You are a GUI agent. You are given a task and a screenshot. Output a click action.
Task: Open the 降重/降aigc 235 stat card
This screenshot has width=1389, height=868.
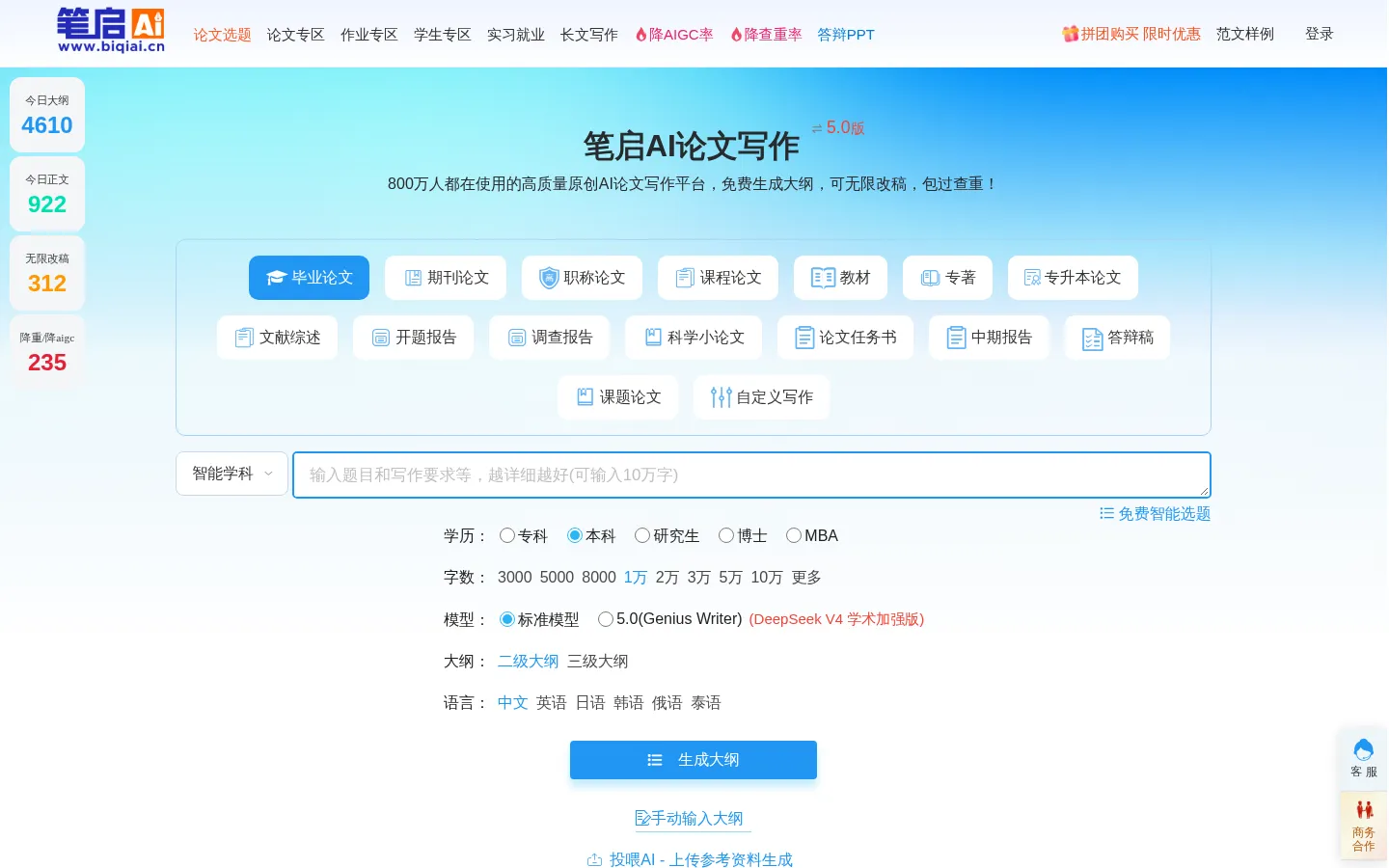pos(47,352)
